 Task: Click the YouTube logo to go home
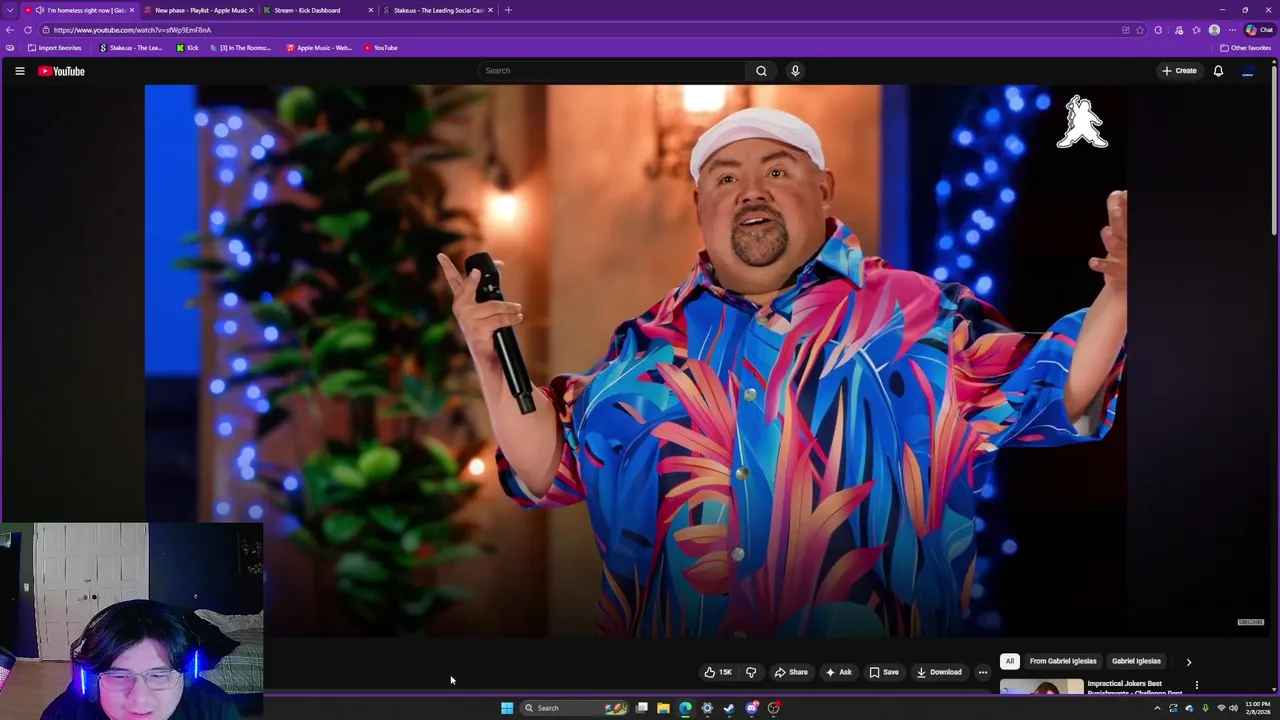coord(61,71)
